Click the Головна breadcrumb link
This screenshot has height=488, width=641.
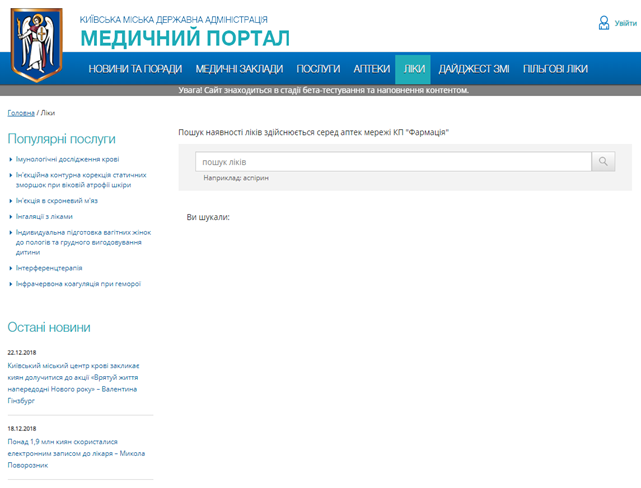pos(21,112)
